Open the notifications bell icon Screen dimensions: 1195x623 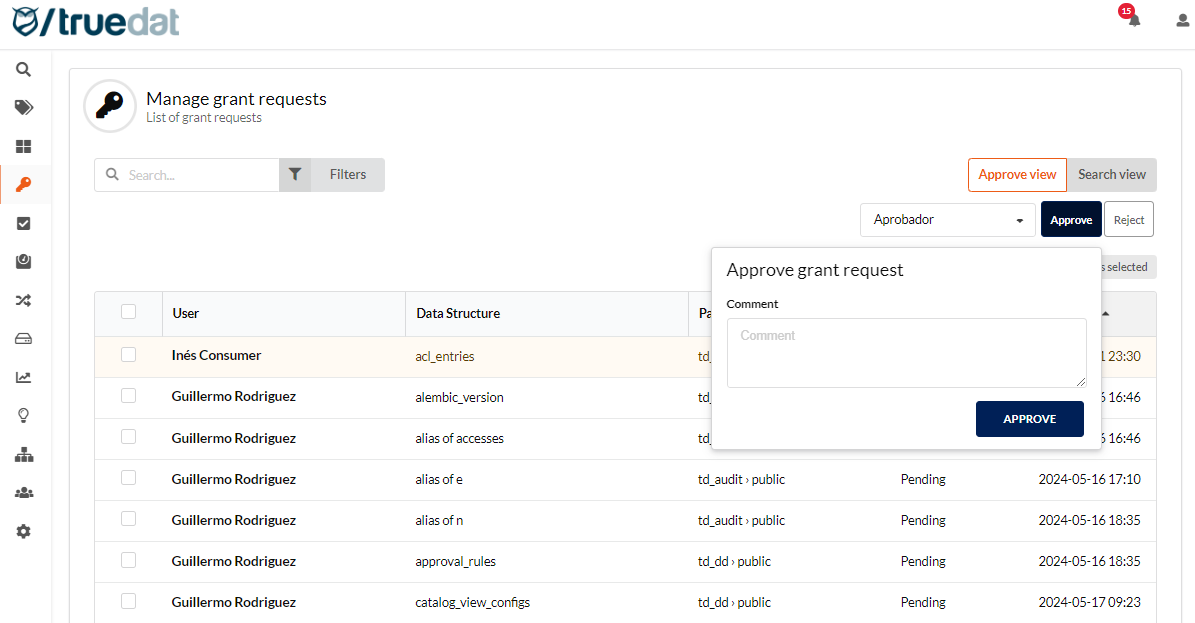coord(1133,20)
